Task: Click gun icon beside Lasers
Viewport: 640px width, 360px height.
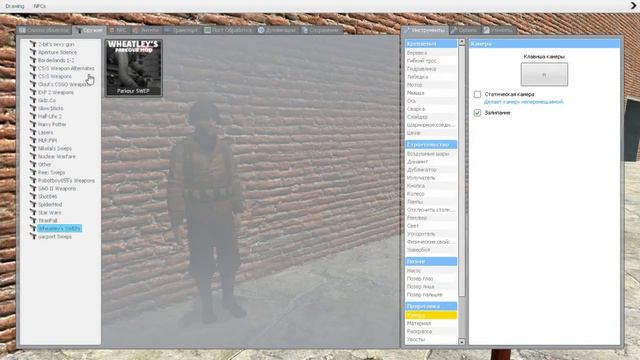Action: click(33, 132)
